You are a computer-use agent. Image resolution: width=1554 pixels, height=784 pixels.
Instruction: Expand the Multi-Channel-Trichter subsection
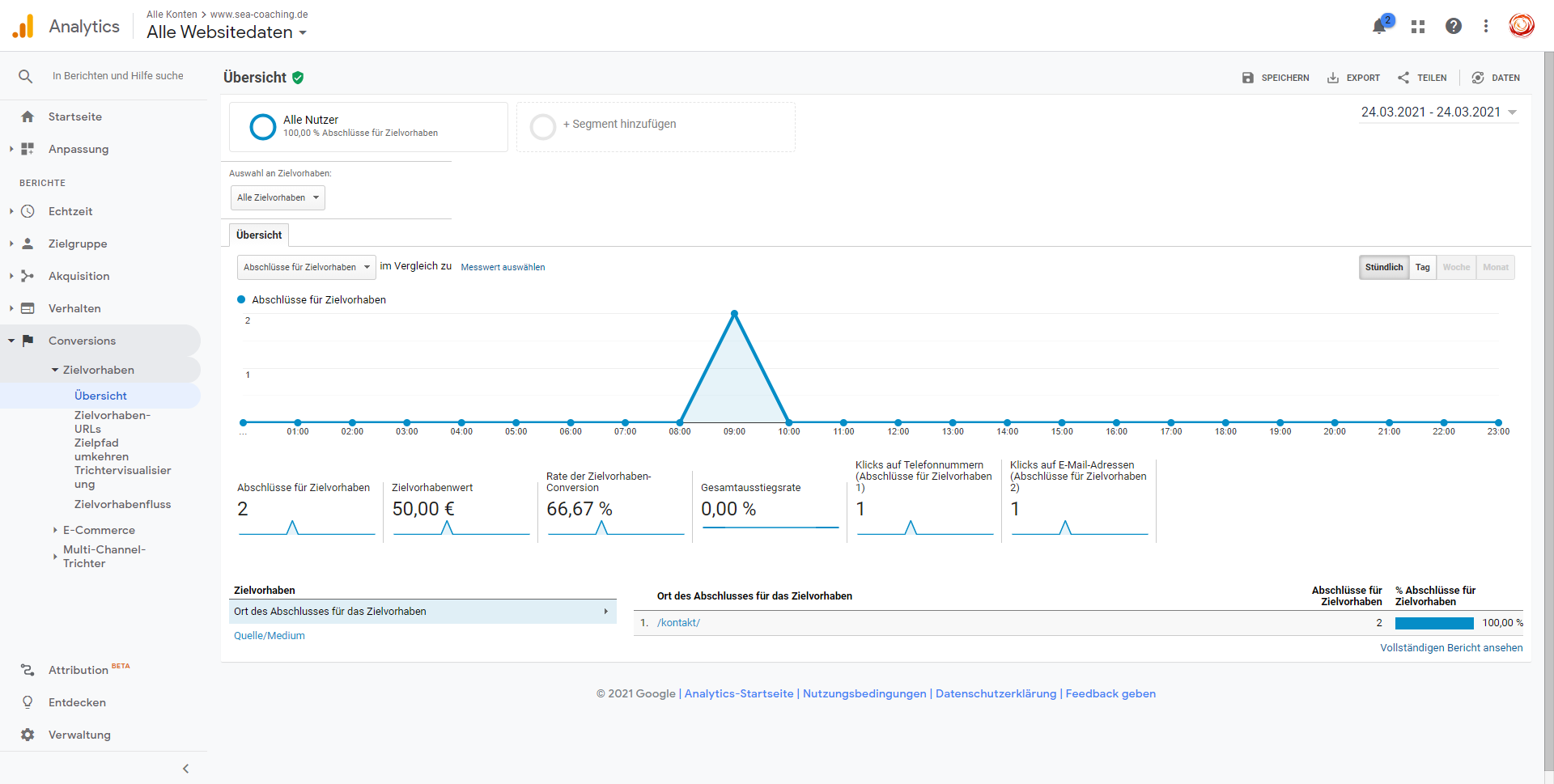[55, 556]
